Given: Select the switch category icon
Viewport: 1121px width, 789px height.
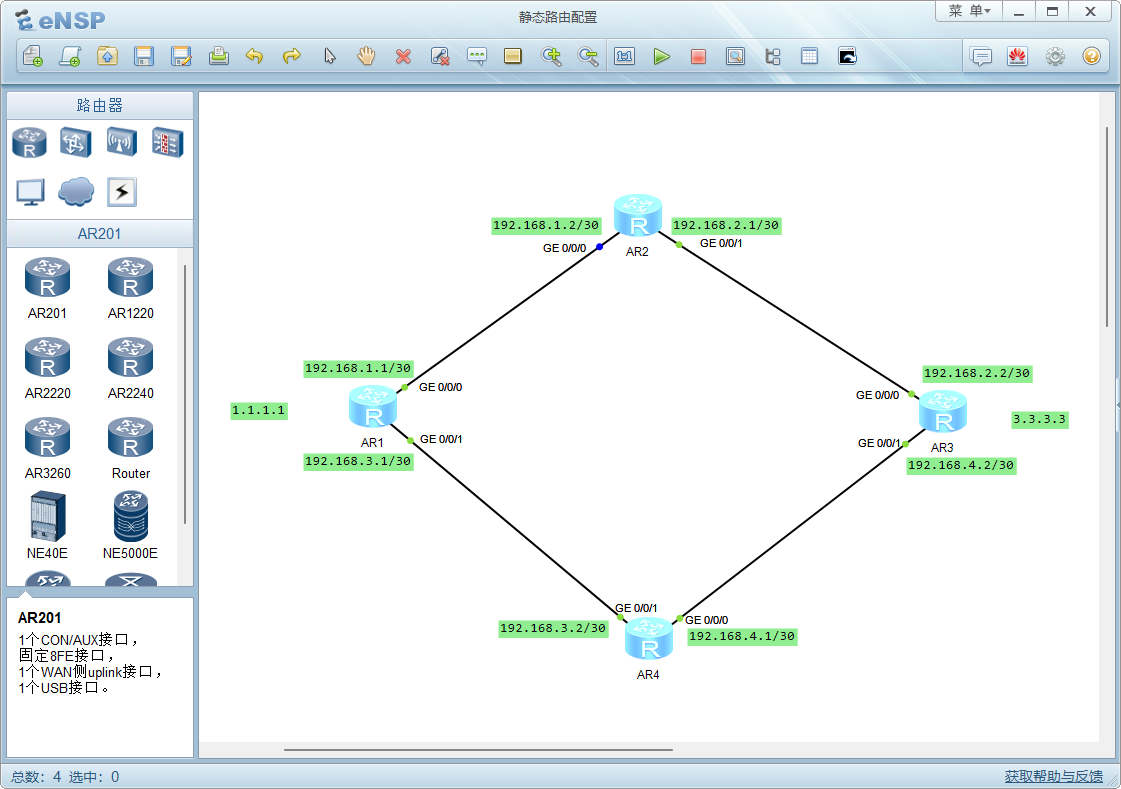Looking at the screenshot, I should pyautogui.click(x=76, y=142).
